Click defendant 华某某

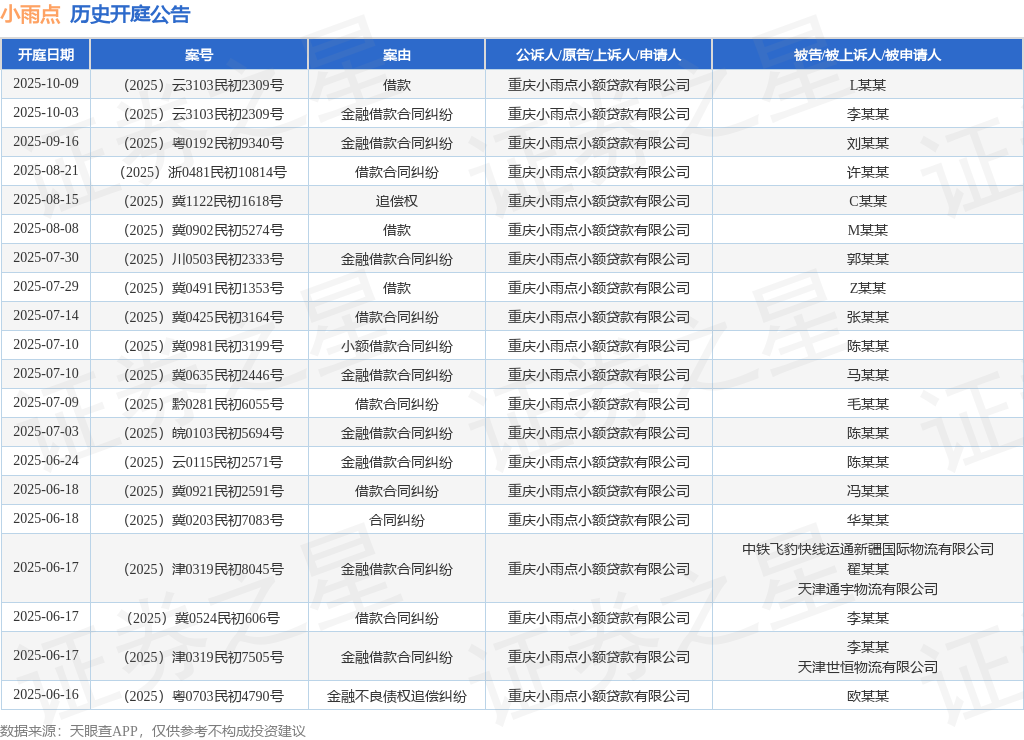pos(867,520)
